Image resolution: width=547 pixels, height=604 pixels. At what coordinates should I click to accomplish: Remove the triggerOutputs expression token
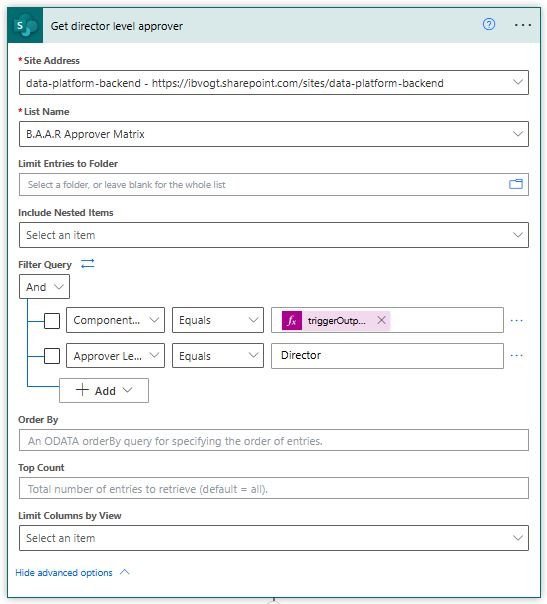click(381, 320)
